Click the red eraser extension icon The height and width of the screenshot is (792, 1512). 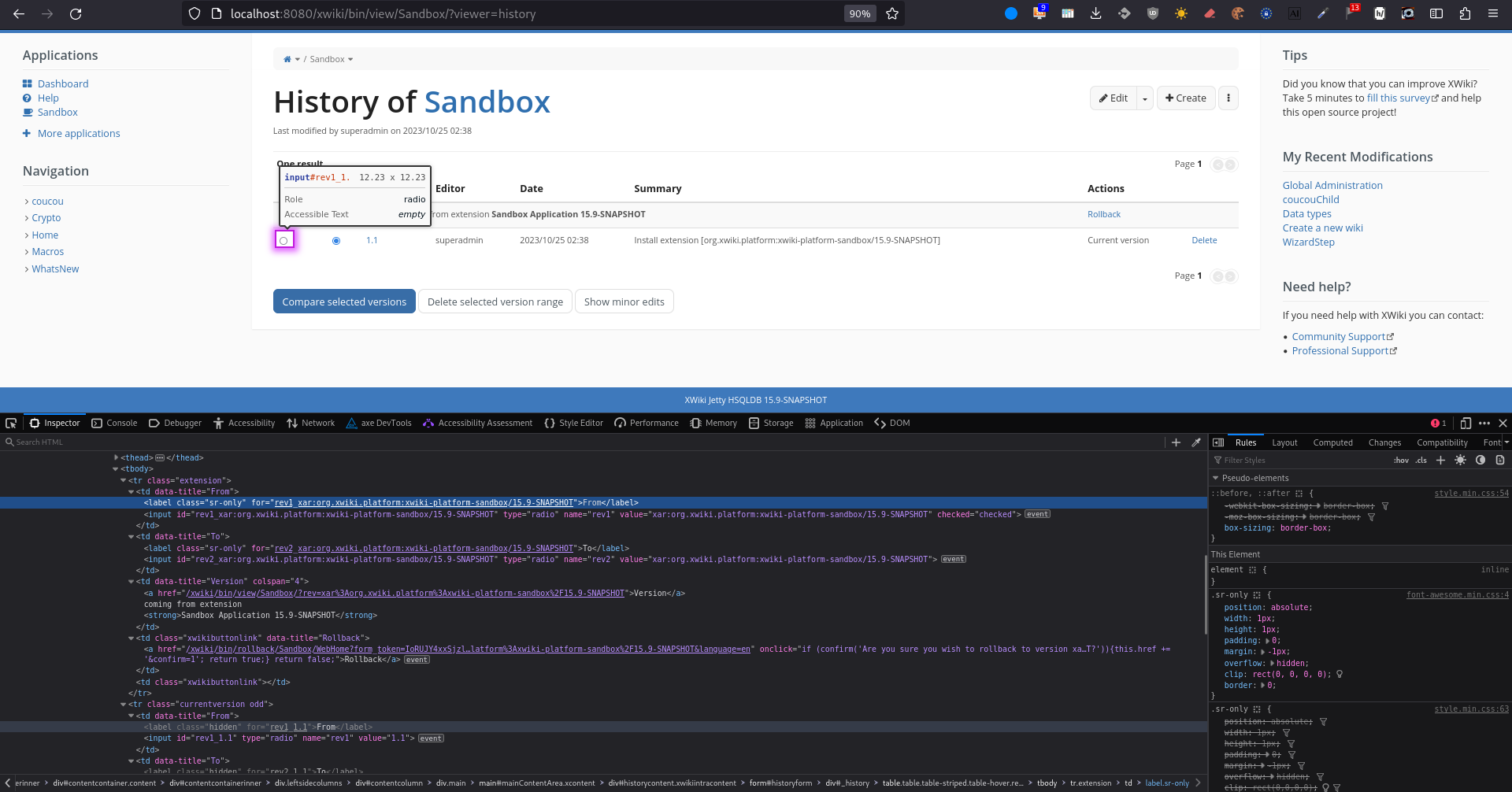coord(1210,13)
